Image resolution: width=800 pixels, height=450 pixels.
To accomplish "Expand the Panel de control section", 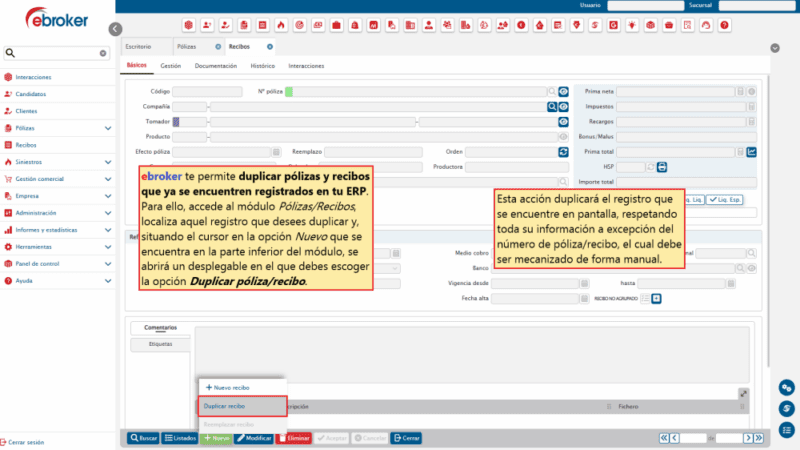I will click(108, 264).
